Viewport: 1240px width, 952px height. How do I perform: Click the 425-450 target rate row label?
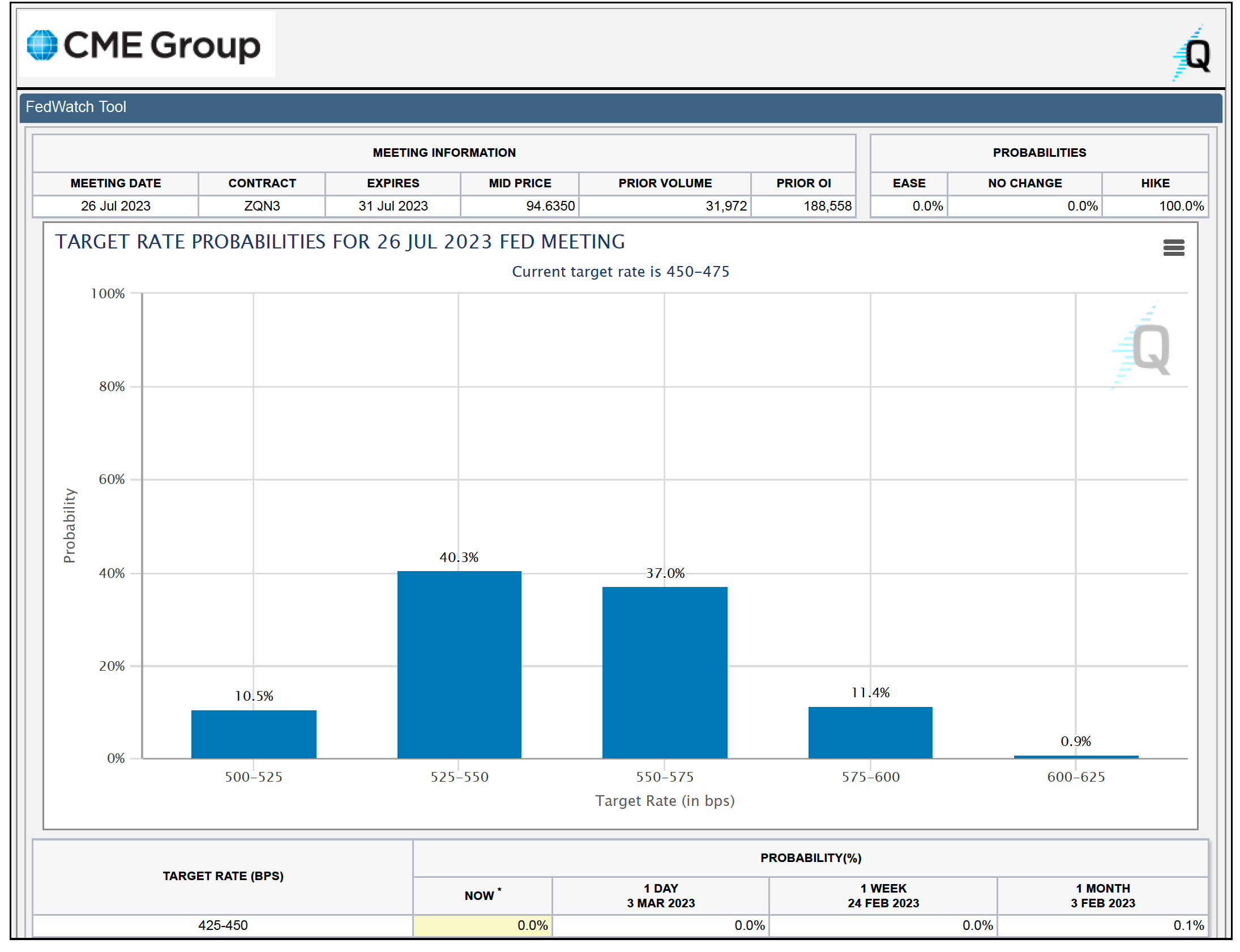(x=223, y=925)
